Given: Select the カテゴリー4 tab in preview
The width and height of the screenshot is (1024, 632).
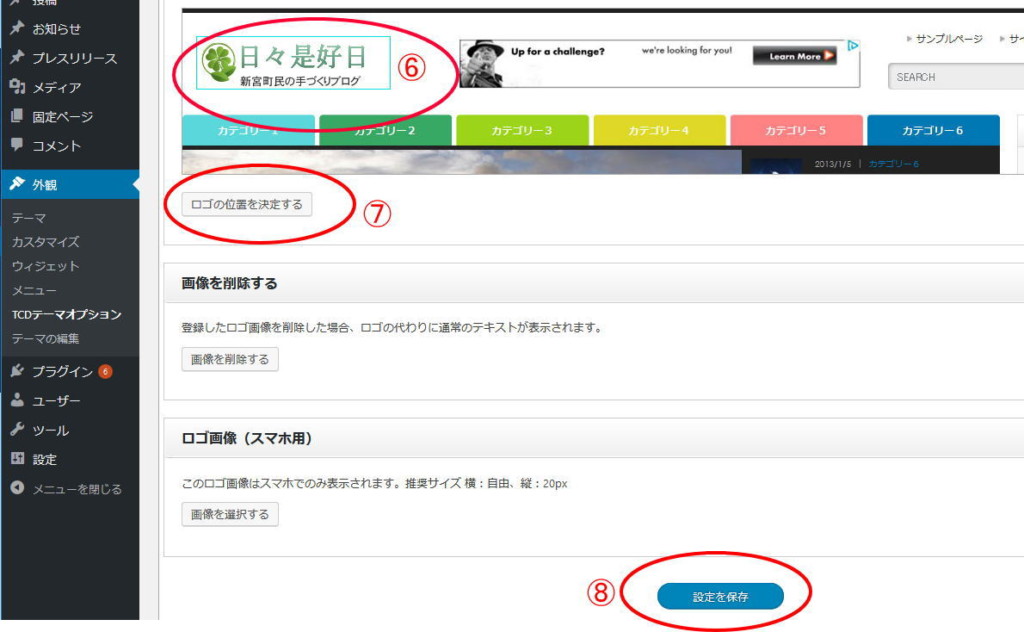Looking at the screenshot, I should tap(660, 131).
